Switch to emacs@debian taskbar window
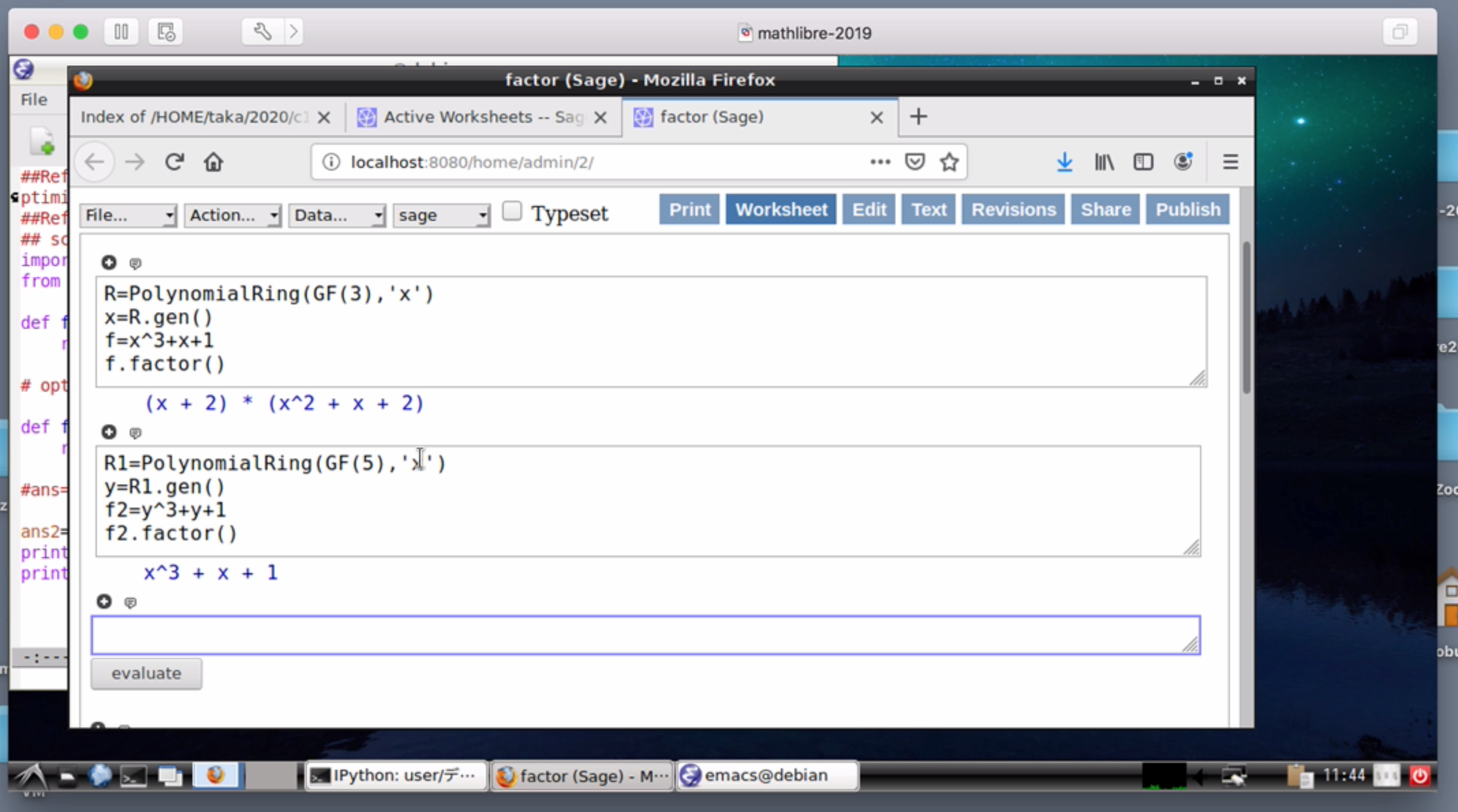1458x812 pixels. click(x=767, y=776)
